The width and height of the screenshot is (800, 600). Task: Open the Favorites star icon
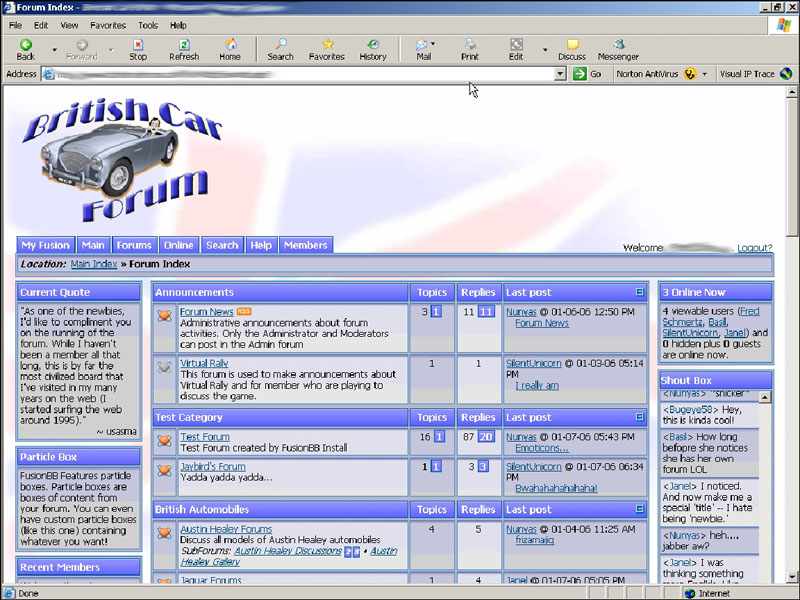326,49
